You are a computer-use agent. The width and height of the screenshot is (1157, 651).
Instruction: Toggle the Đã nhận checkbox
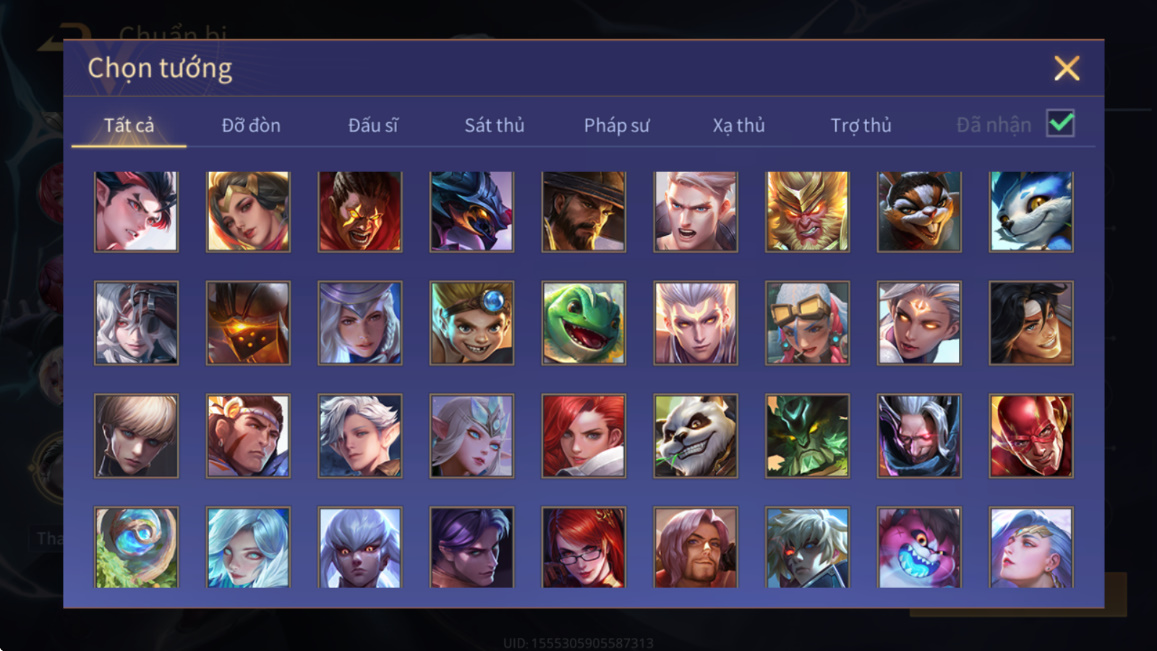[x=1060, y=123]
